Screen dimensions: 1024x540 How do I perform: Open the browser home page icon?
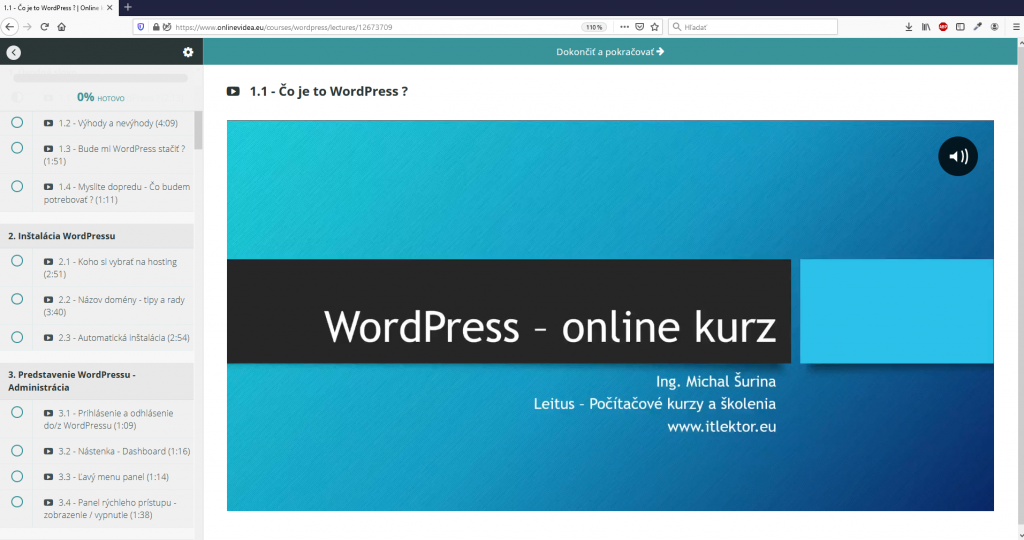click(61, 27)
